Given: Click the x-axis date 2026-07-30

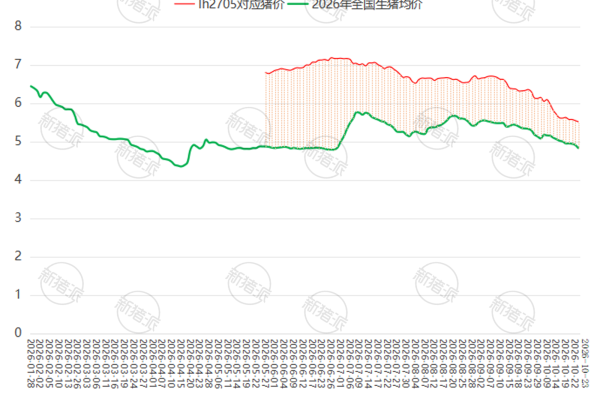Looking at the screenshot, I should [406, 364].
